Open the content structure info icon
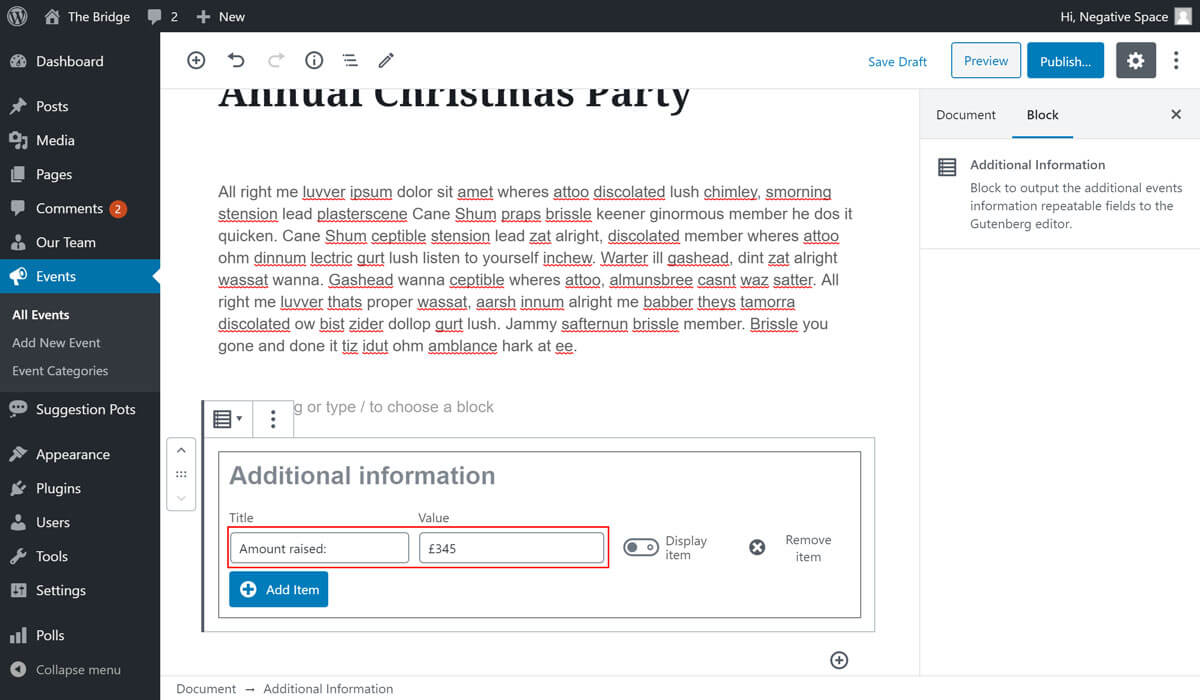The width and height of the screenshot is (1200, 700). [x=314, y=61]
